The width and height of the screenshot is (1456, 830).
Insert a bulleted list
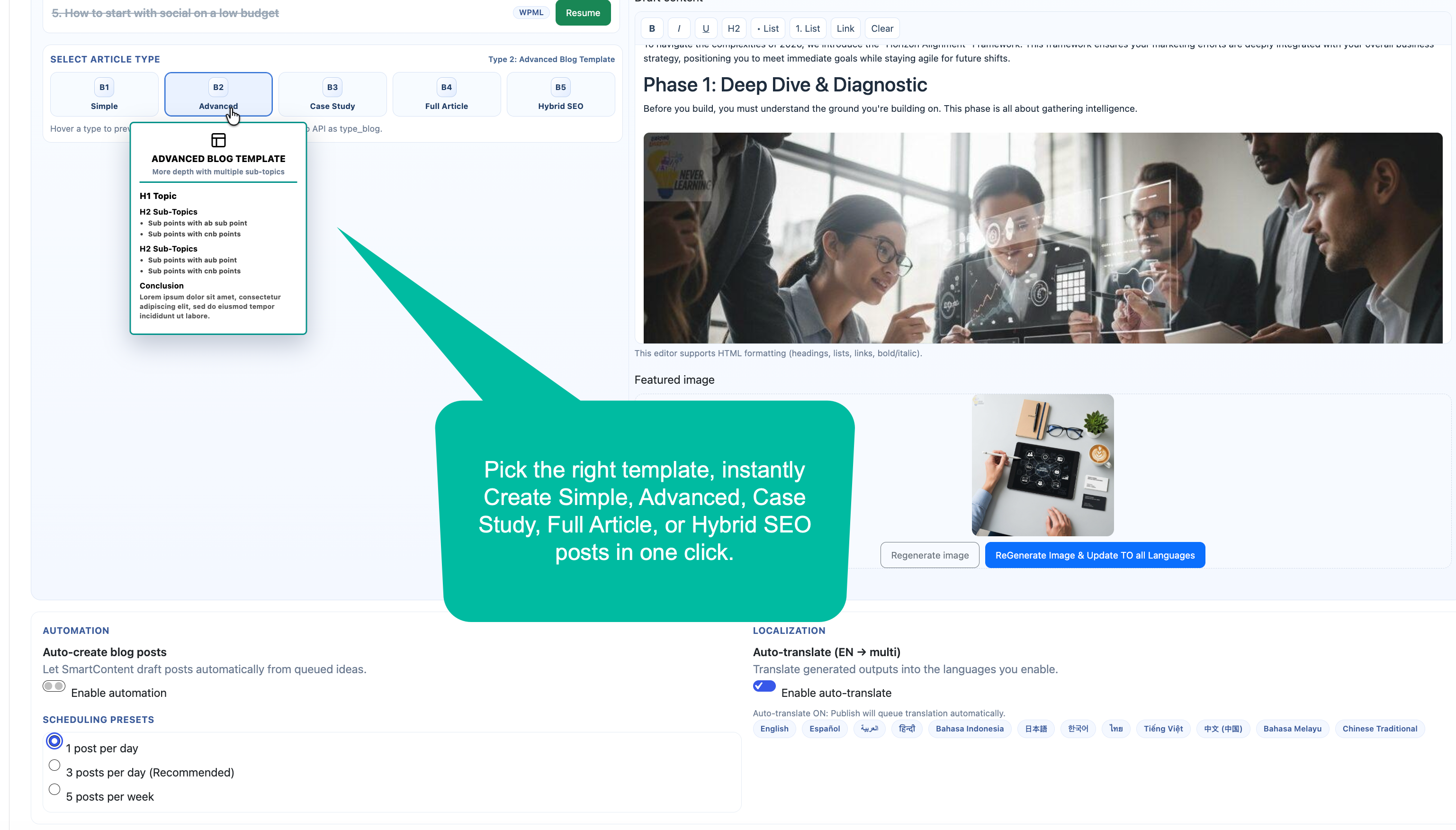pos(768,28)
